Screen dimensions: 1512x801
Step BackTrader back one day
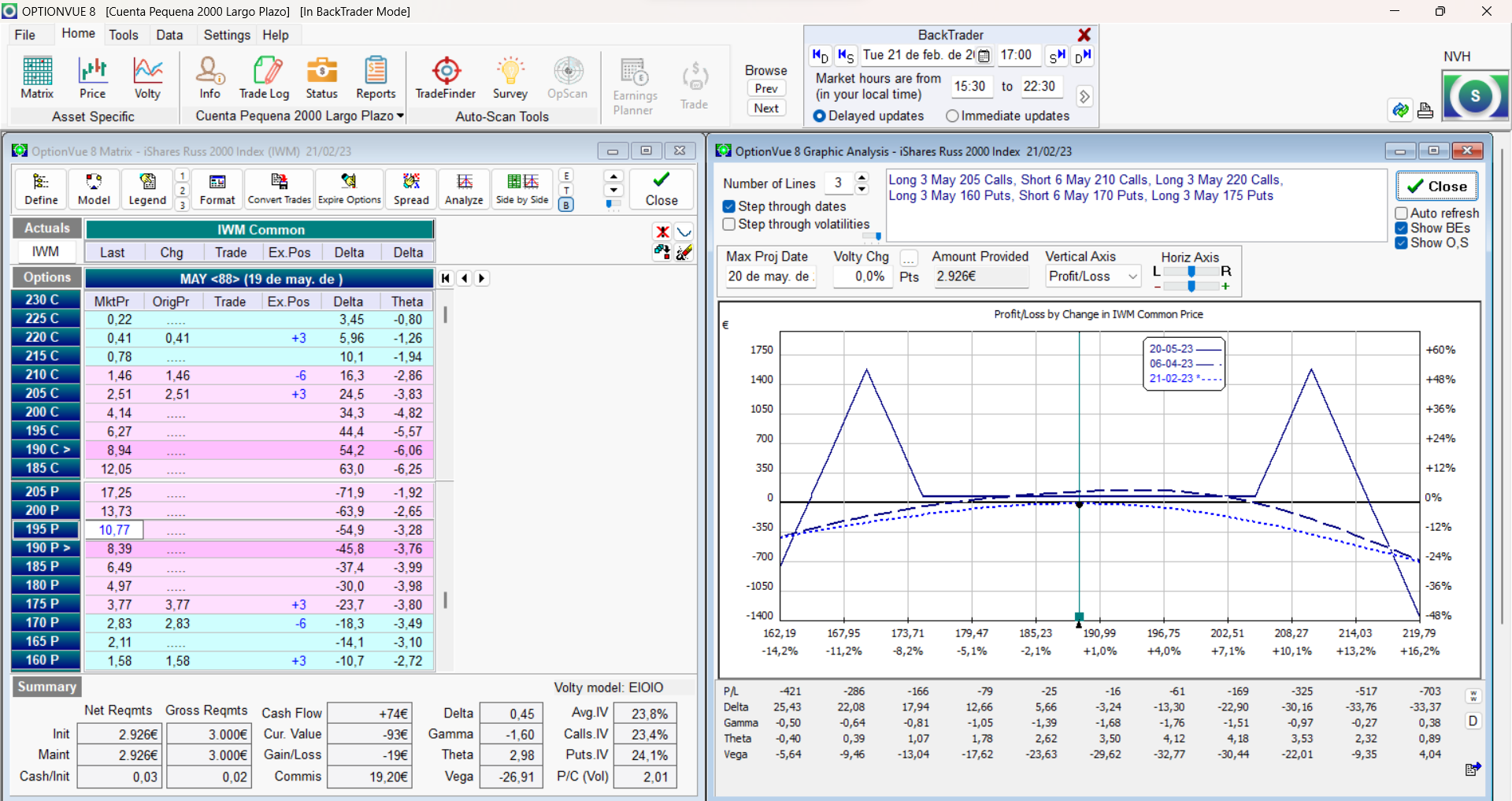click(x=820, y=56)
